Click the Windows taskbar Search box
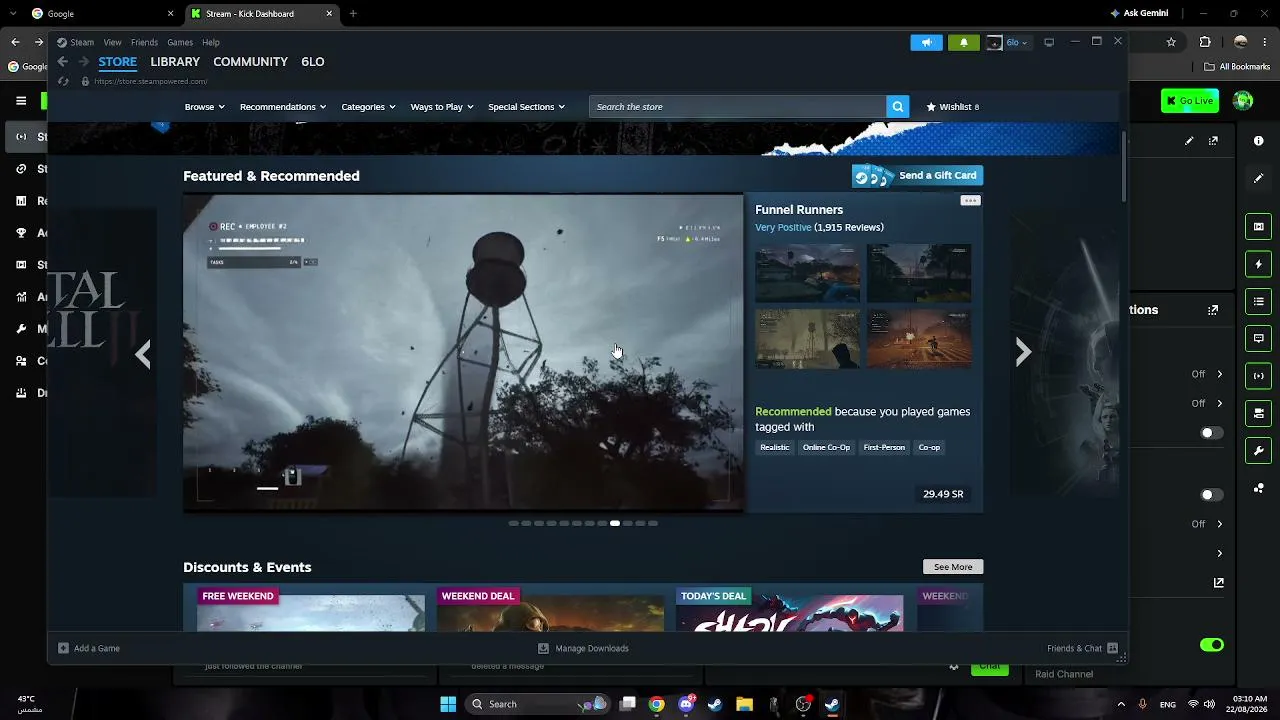Viewport: 1280px width, 720px height. pos(538,704)
